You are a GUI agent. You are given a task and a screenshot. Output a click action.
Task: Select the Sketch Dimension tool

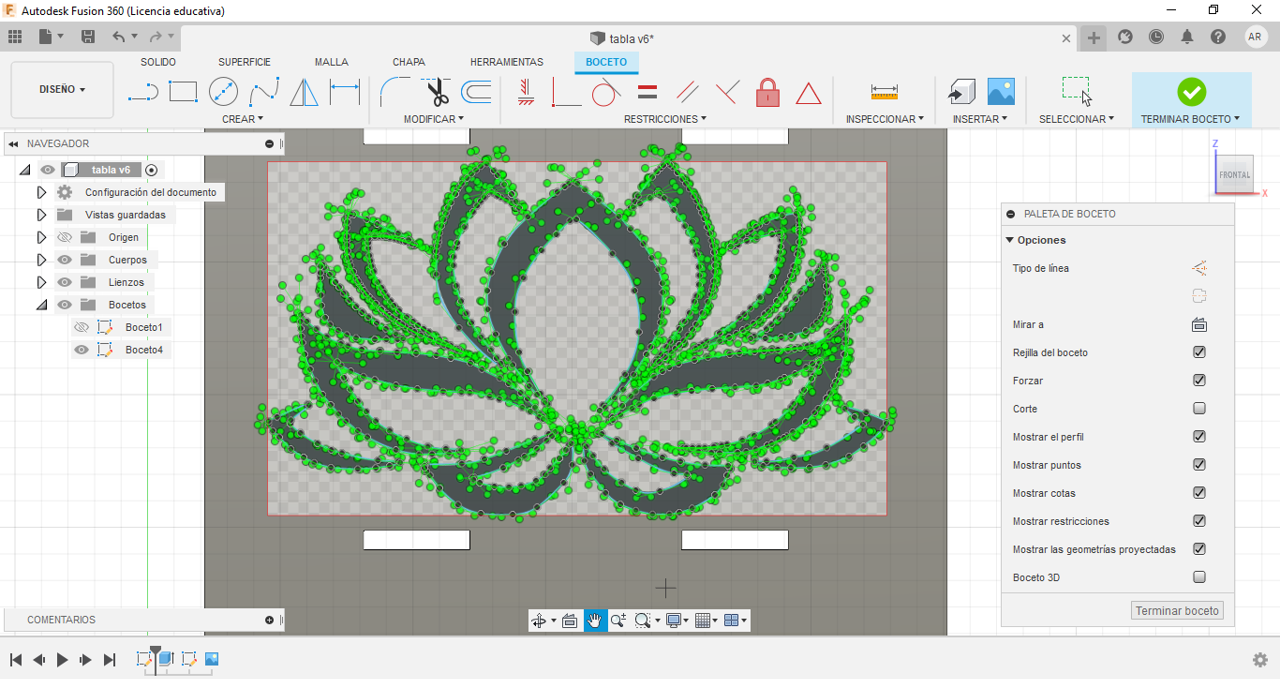click(x=345, y=93)
